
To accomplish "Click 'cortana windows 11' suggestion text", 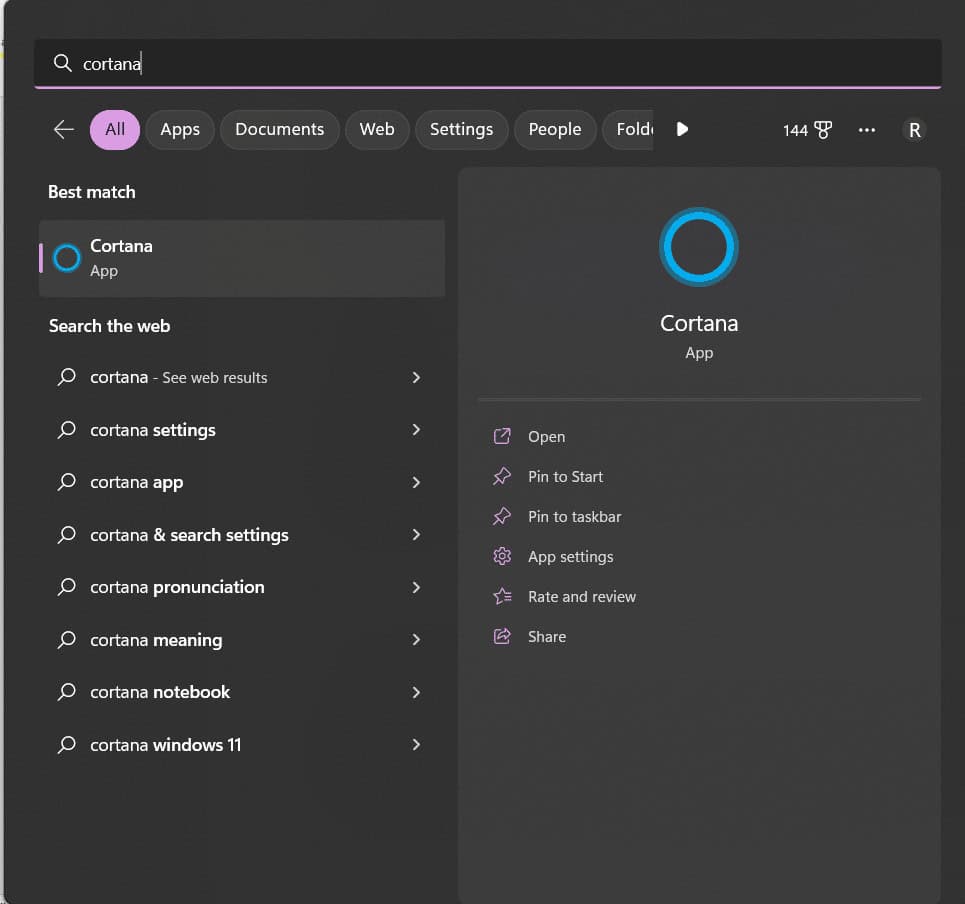I will [x=166, y=745].
